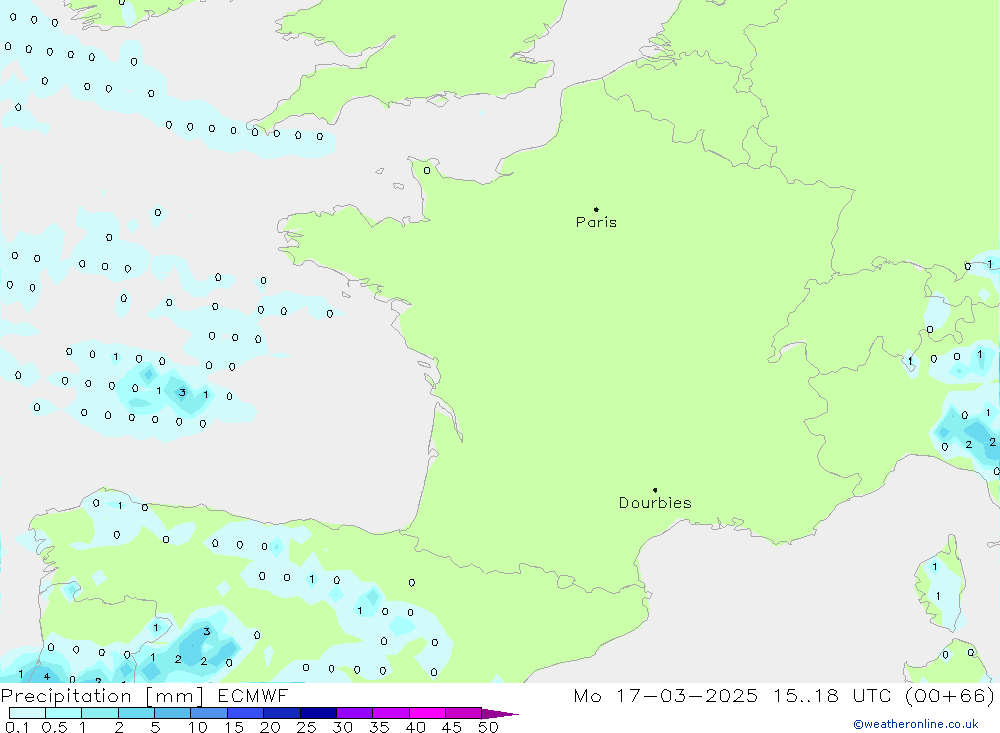Image resolution: width=1000 pixels, height=733 pixels.
Task: Pick the 45–50 mm legend swatch
Action: click(x=464, y=713)
